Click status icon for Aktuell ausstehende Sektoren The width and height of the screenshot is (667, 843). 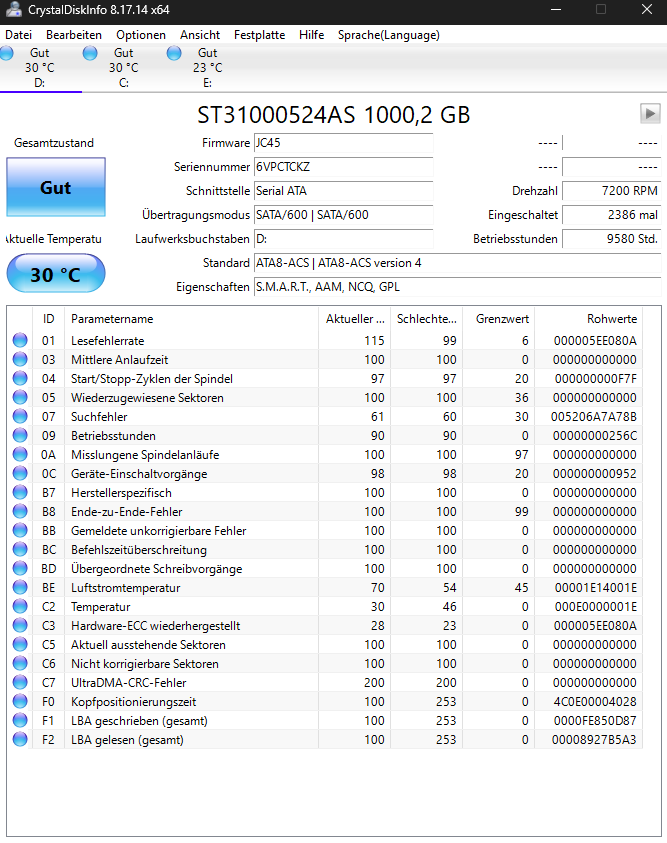pyautogui.click(x=20, y=644)
